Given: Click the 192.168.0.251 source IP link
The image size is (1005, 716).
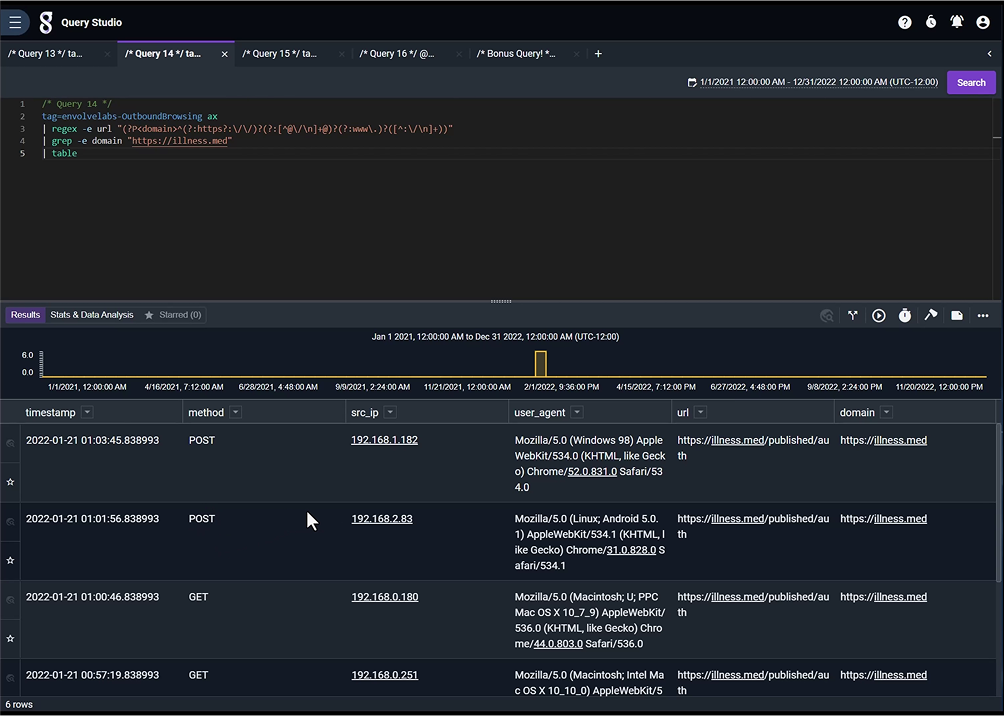Looking at the screenshot, I should 385,675.
